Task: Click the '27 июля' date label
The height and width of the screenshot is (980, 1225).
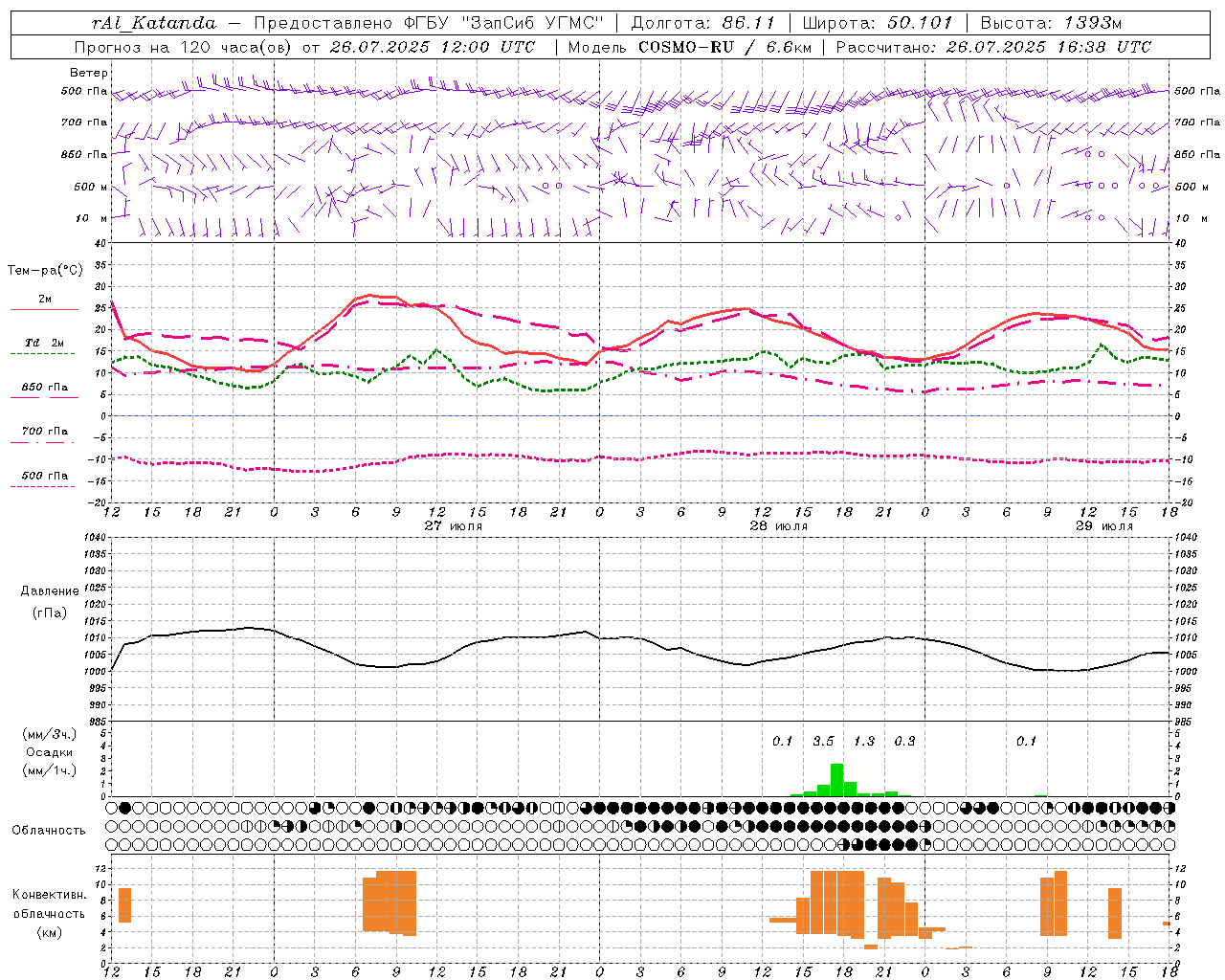Action: 454,526
